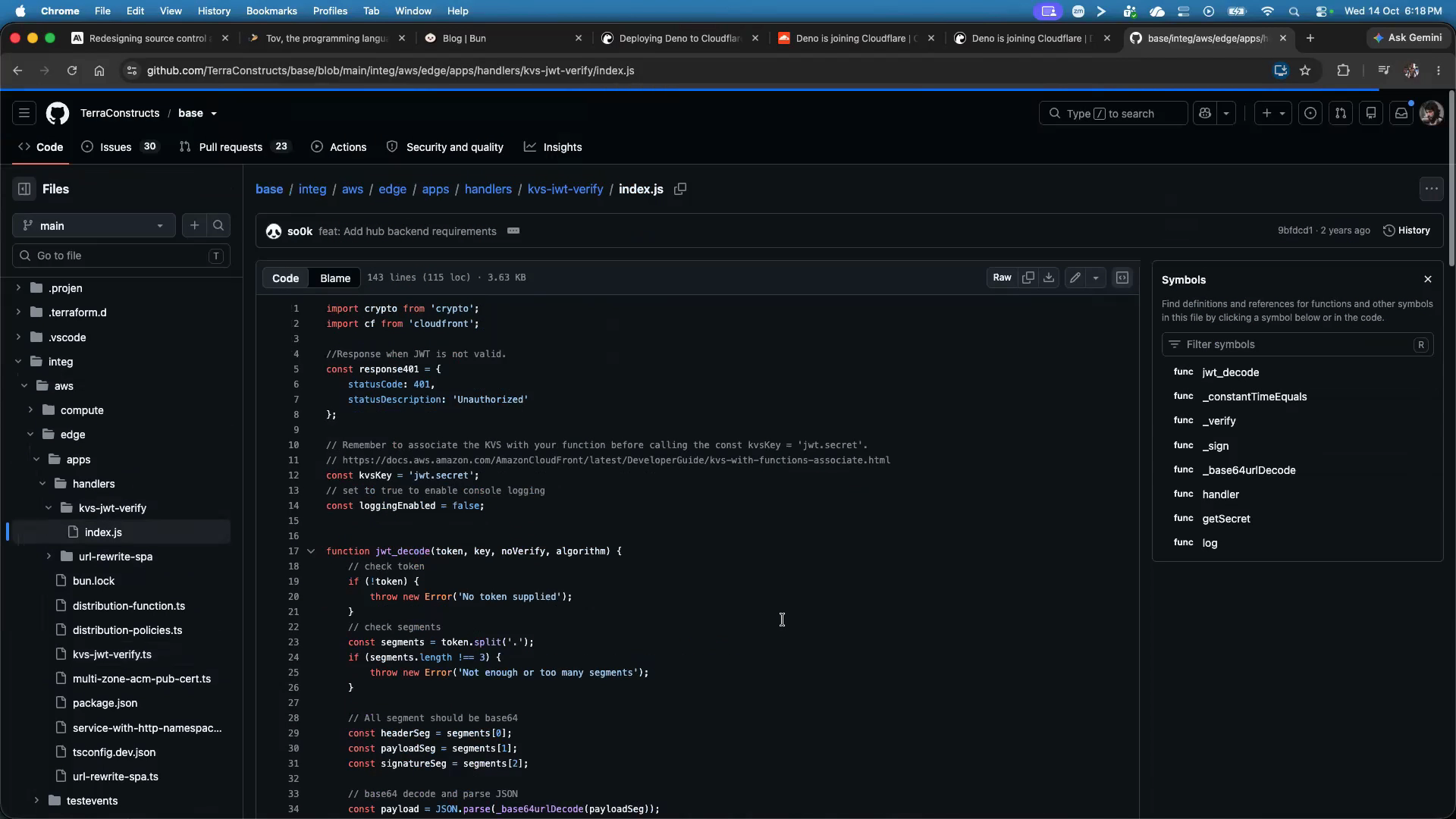1456x819 pixels.
Task: Expand the testevents folder
Action: [x=36, y=801]
